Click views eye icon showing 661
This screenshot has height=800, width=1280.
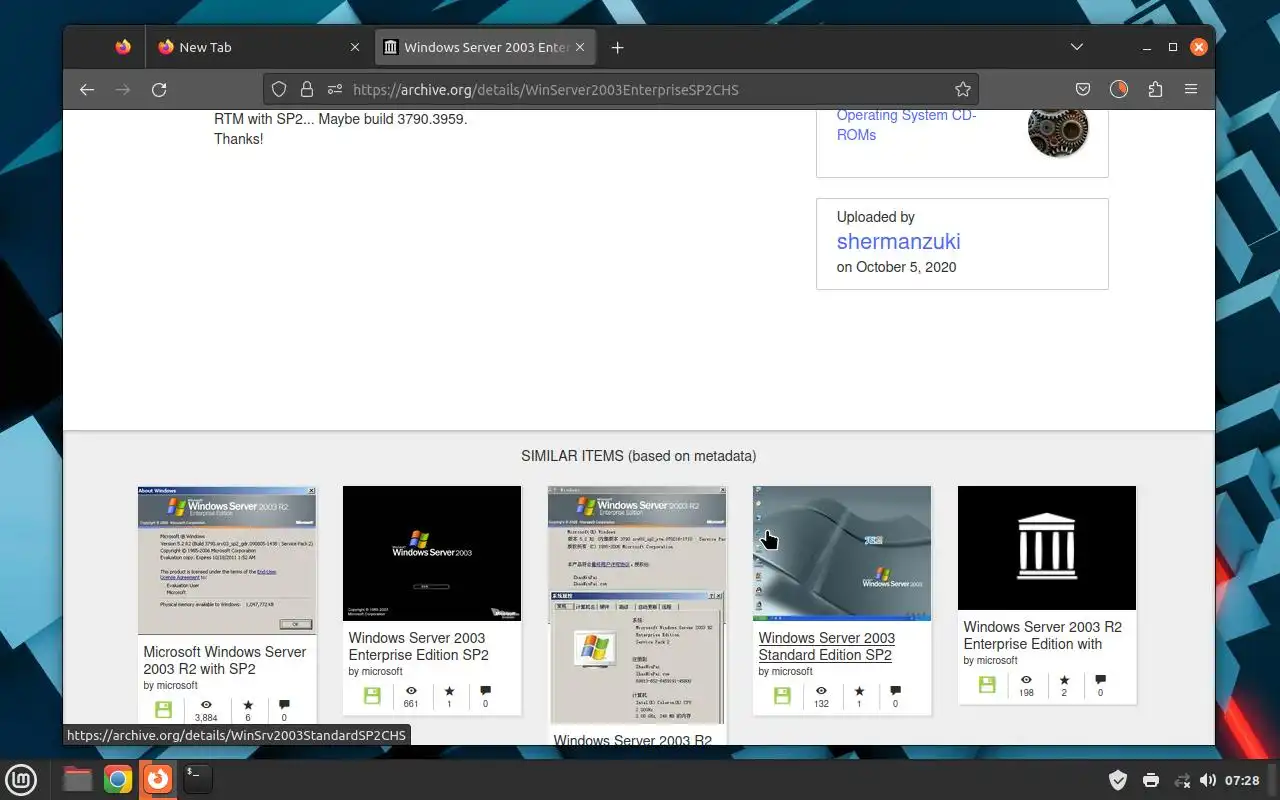pyautogui.click(x=411, y=690)
